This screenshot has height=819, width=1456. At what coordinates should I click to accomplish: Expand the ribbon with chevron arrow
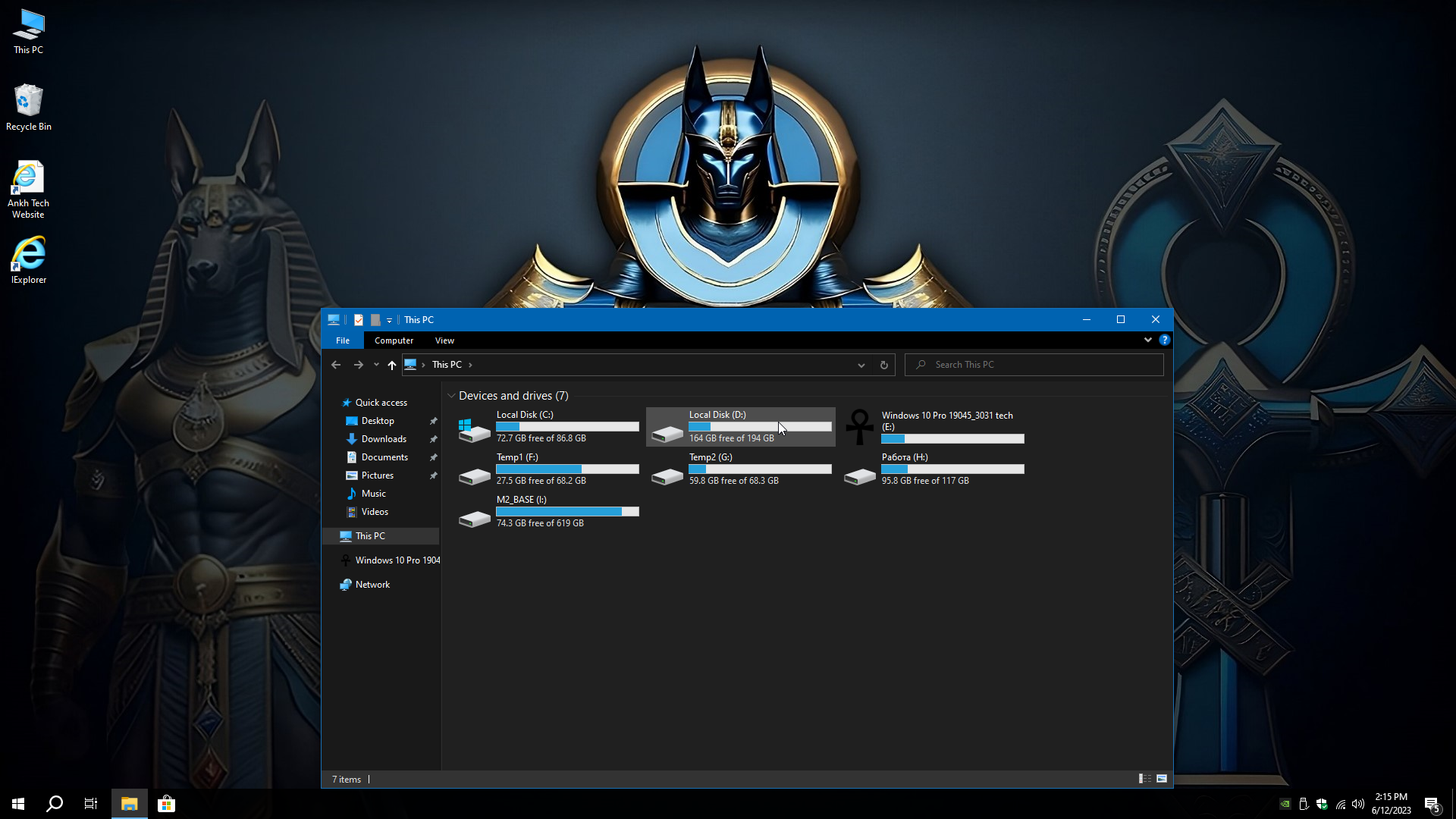pos(1147,340)
